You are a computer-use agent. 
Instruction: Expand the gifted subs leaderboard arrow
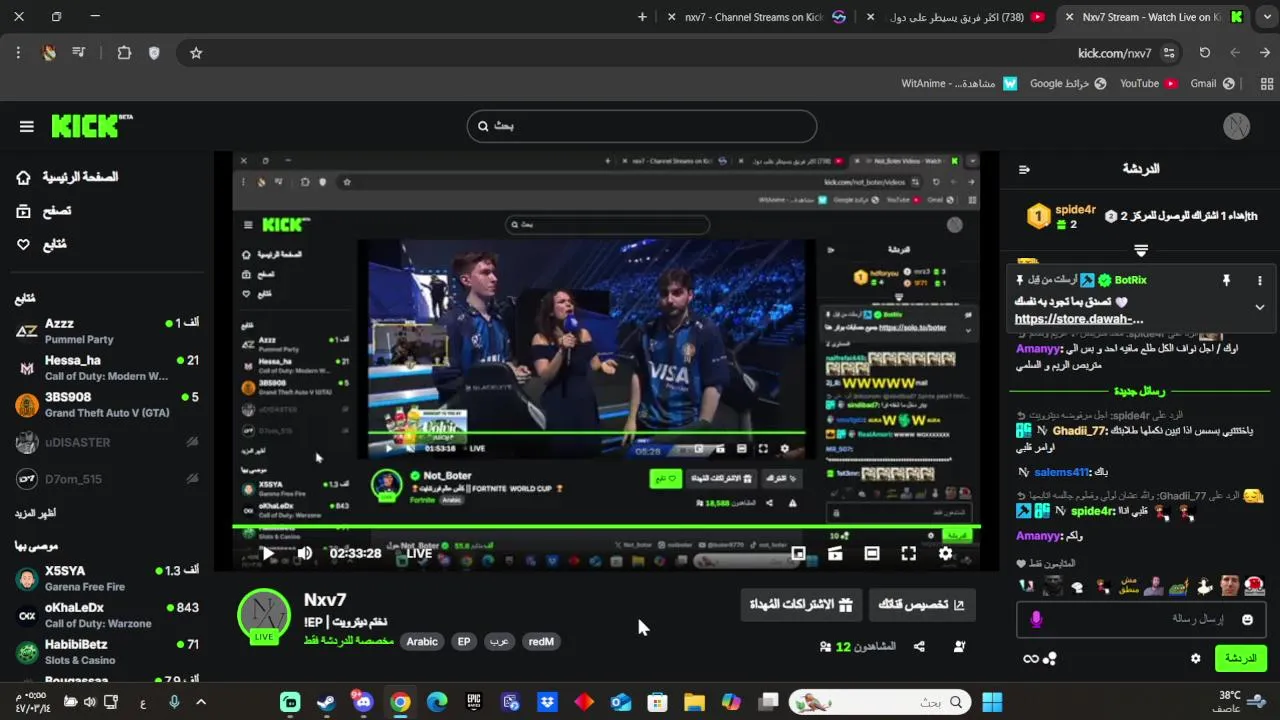1141,250
